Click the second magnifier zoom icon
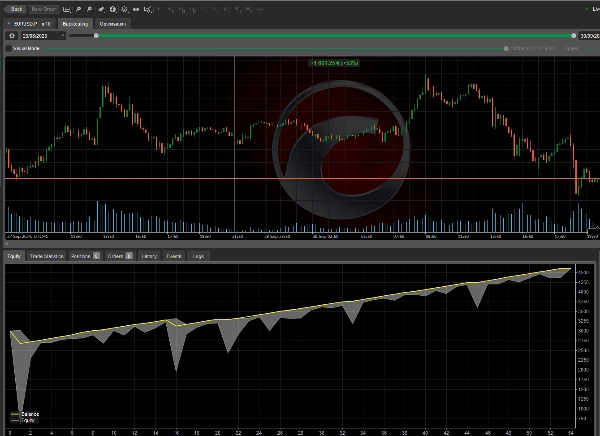Image resolution: width=600 pixels, height=436 pixels. pos(89,8)
